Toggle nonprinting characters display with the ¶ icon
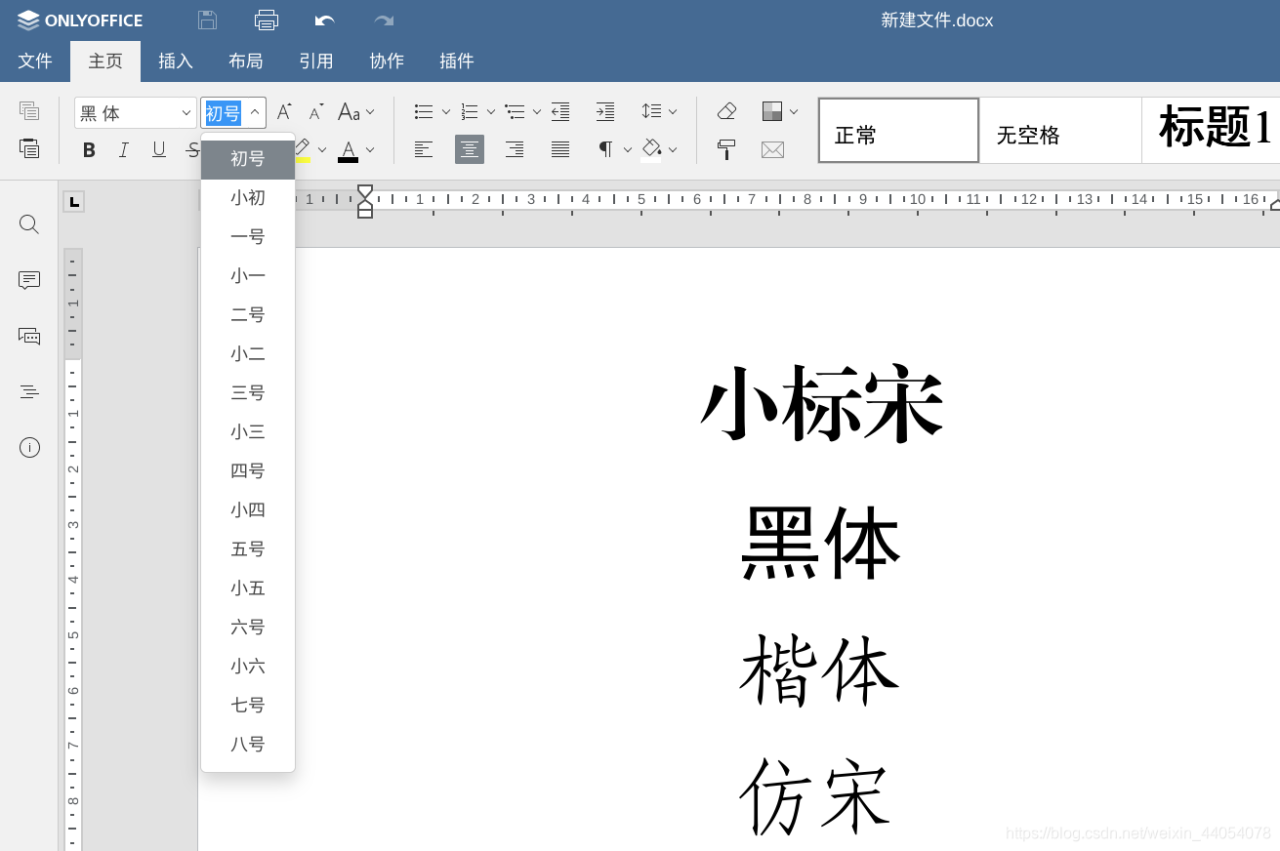Viewport: 1280px width, 851px height. click(607, 148)
